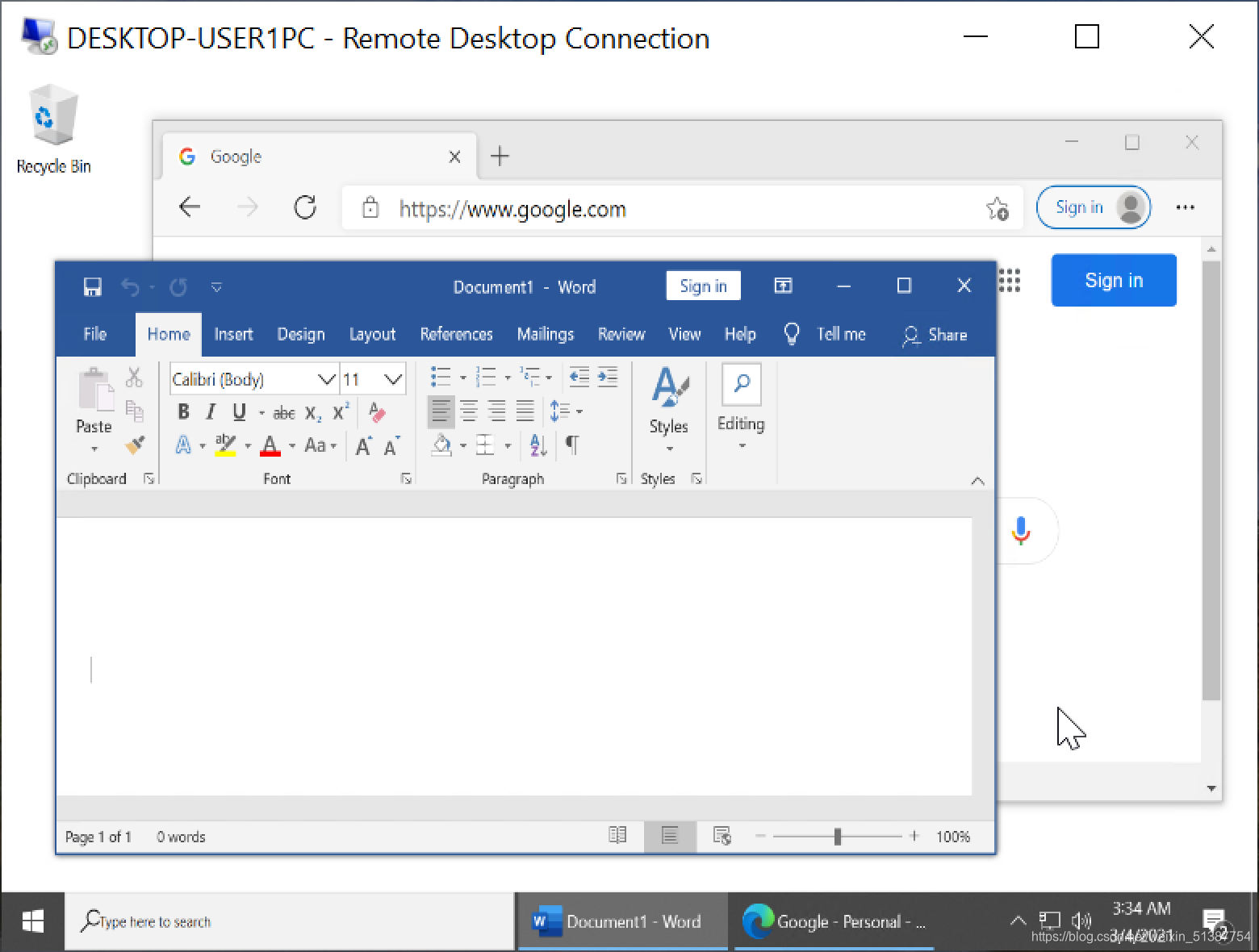Click Grow Font icon
Image resolution: width=1259 pixels, height=952 pixels.
click(364, 445)
